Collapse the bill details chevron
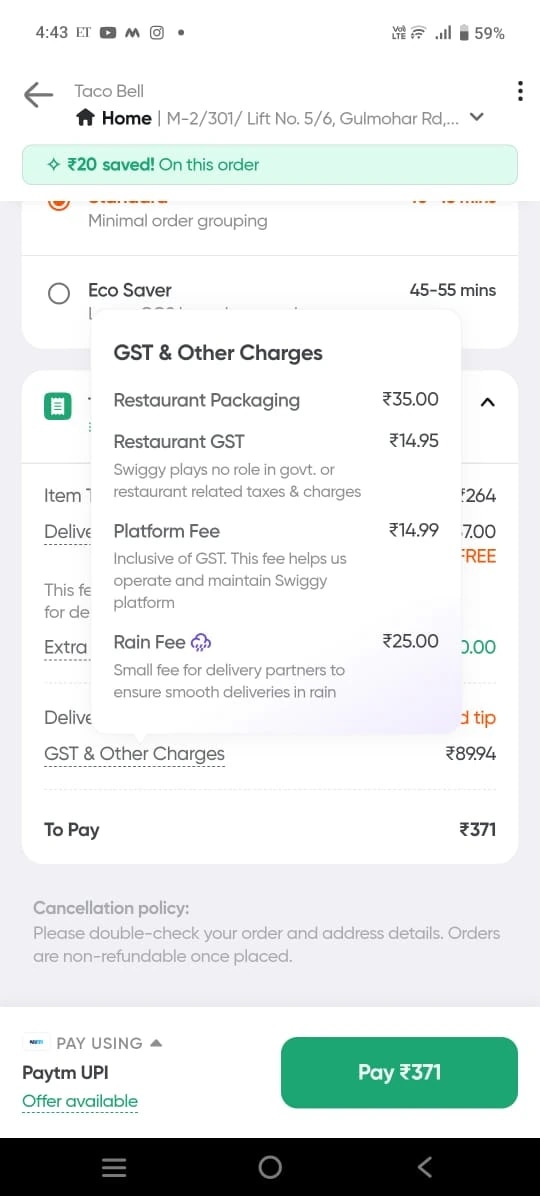Screen dimensions: 540x1196 pyautogui.click(x=488, y=401)
